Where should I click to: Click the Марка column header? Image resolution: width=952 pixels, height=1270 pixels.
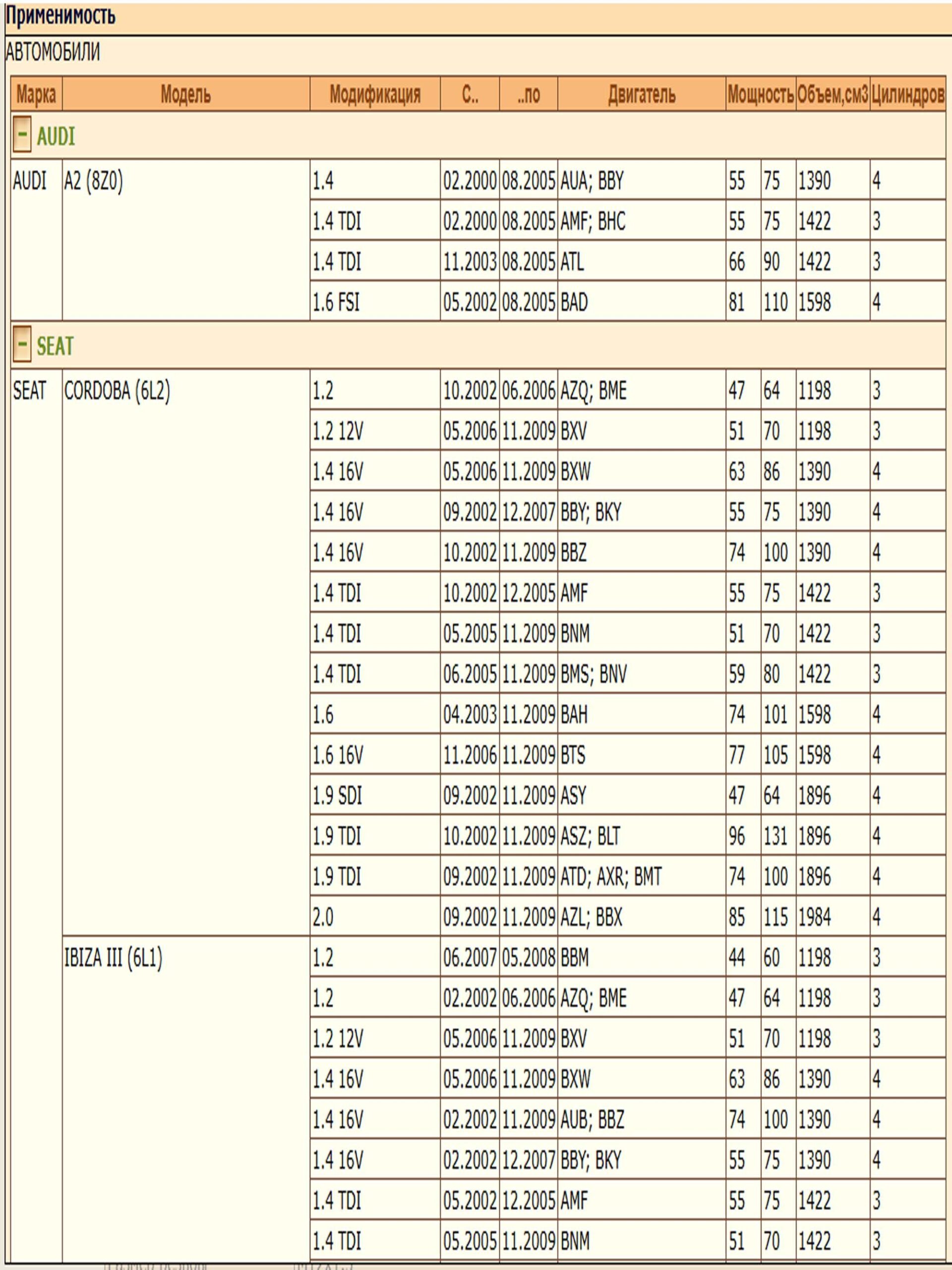tap(36, 94)
